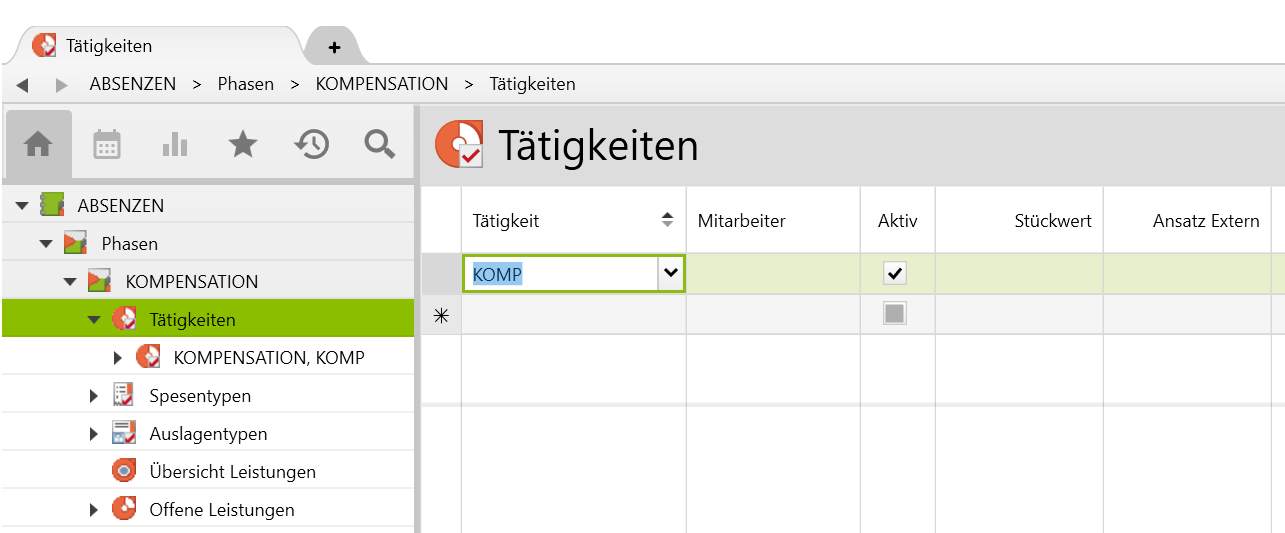Screen dimensions: 1285x533
Task: Click KOMPENSATION in the breadcrumb path
Action: tap(381, 84)
